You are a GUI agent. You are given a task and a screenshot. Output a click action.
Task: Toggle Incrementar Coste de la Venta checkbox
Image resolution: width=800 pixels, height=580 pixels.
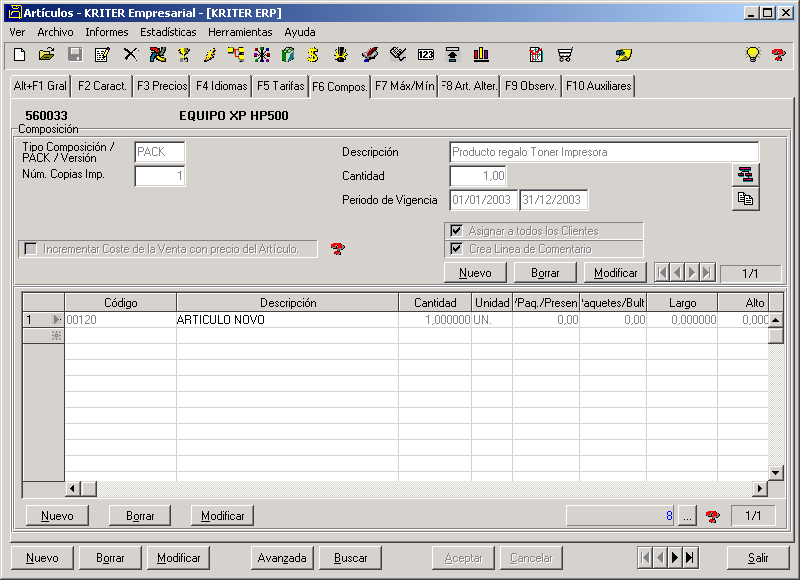tap(31, 249)
